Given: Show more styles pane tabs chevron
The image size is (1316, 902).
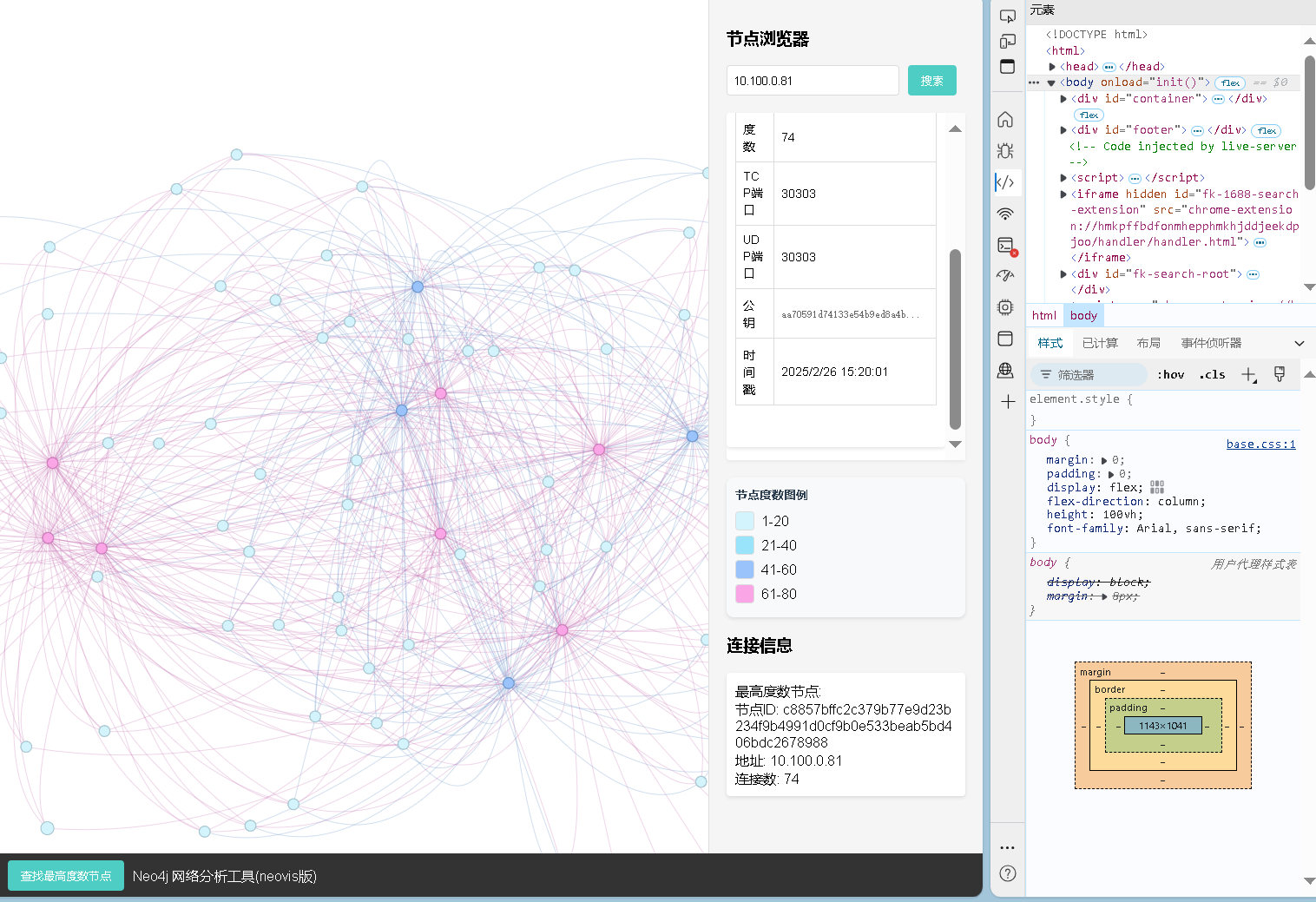Looking at the screenshot, I should coord(1300,343).
